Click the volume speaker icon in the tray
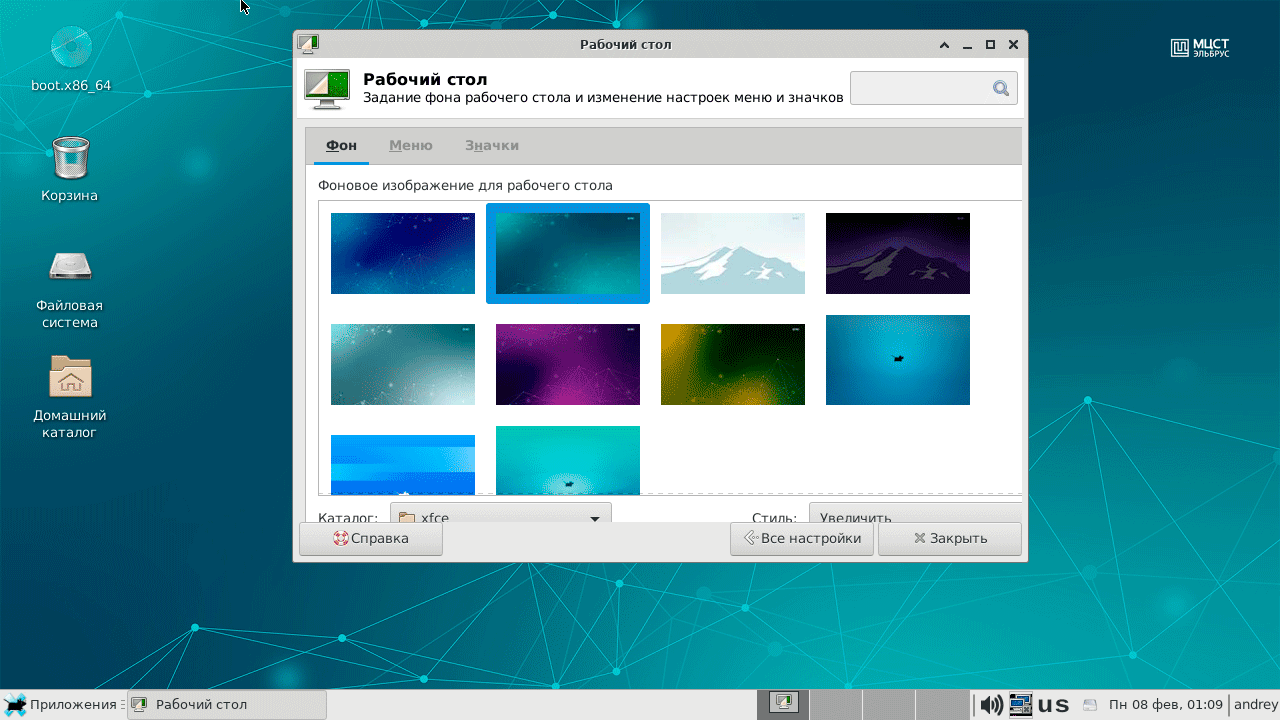The height and width of the screenshot is (720, 1280). pos(990,705)
